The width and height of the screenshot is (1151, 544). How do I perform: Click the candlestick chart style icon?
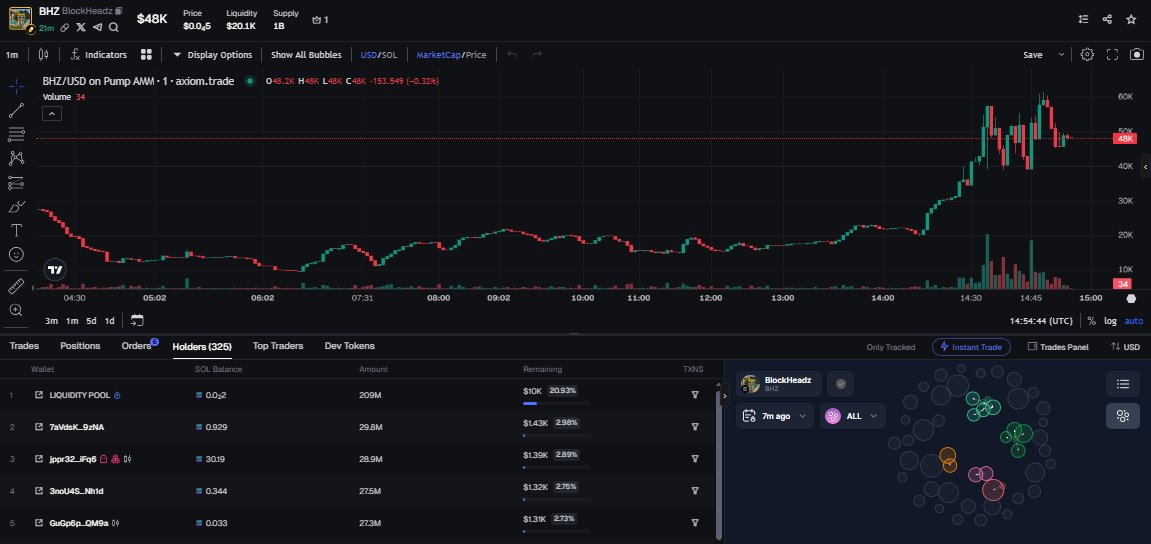tap(43, 54)
